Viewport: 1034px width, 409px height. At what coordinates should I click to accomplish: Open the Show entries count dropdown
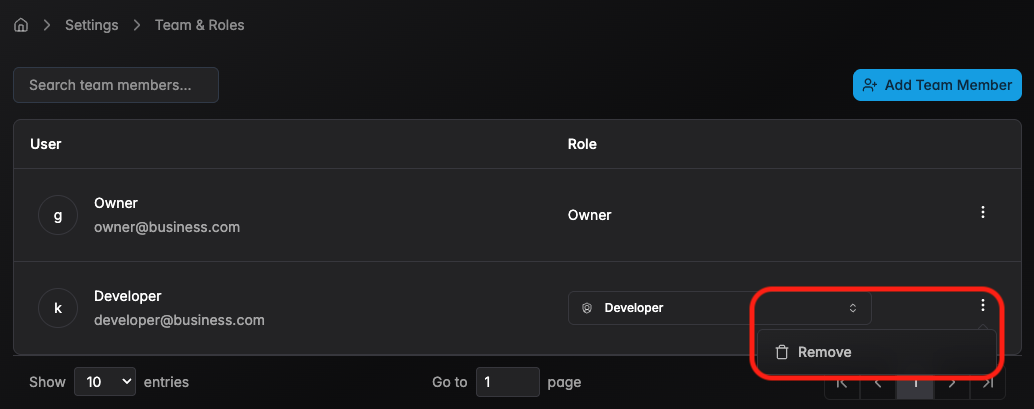(x=105, y=381)
